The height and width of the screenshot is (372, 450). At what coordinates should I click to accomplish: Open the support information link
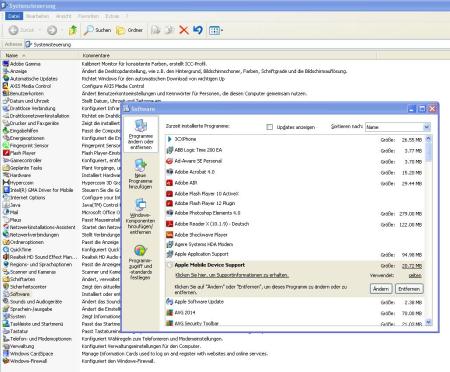[x=232, y=275]
